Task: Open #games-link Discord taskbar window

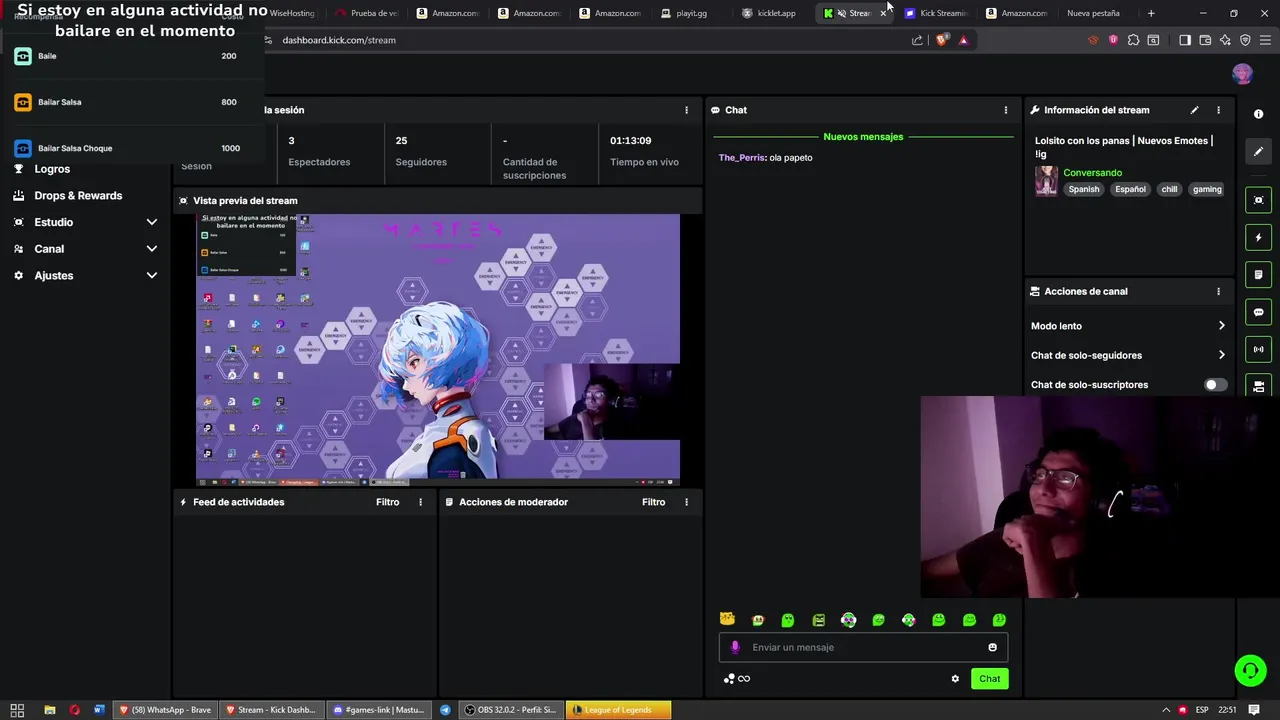Action: click(x=379, y=710)
